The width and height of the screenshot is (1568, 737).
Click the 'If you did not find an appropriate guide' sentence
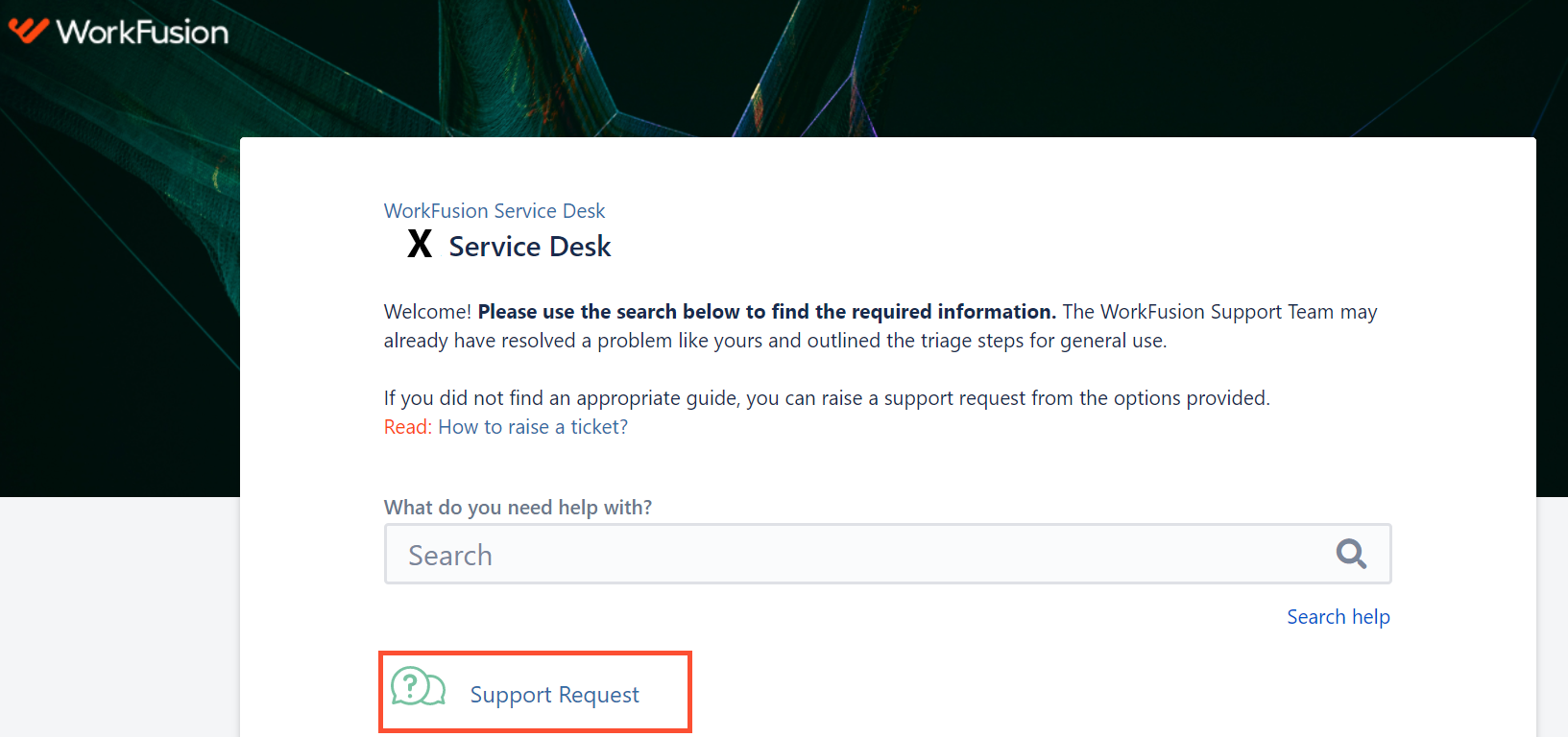pyautogui.click(x=827, y=398)
